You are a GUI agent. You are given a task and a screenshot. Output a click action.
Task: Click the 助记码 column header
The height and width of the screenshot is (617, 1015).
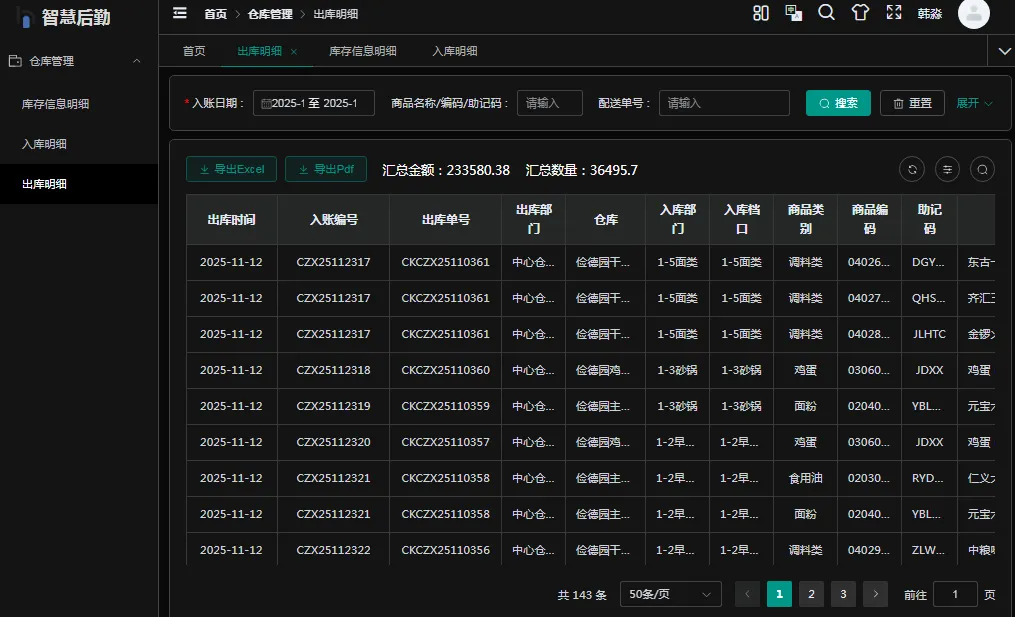pyautogui.click(x=930, y=219)
